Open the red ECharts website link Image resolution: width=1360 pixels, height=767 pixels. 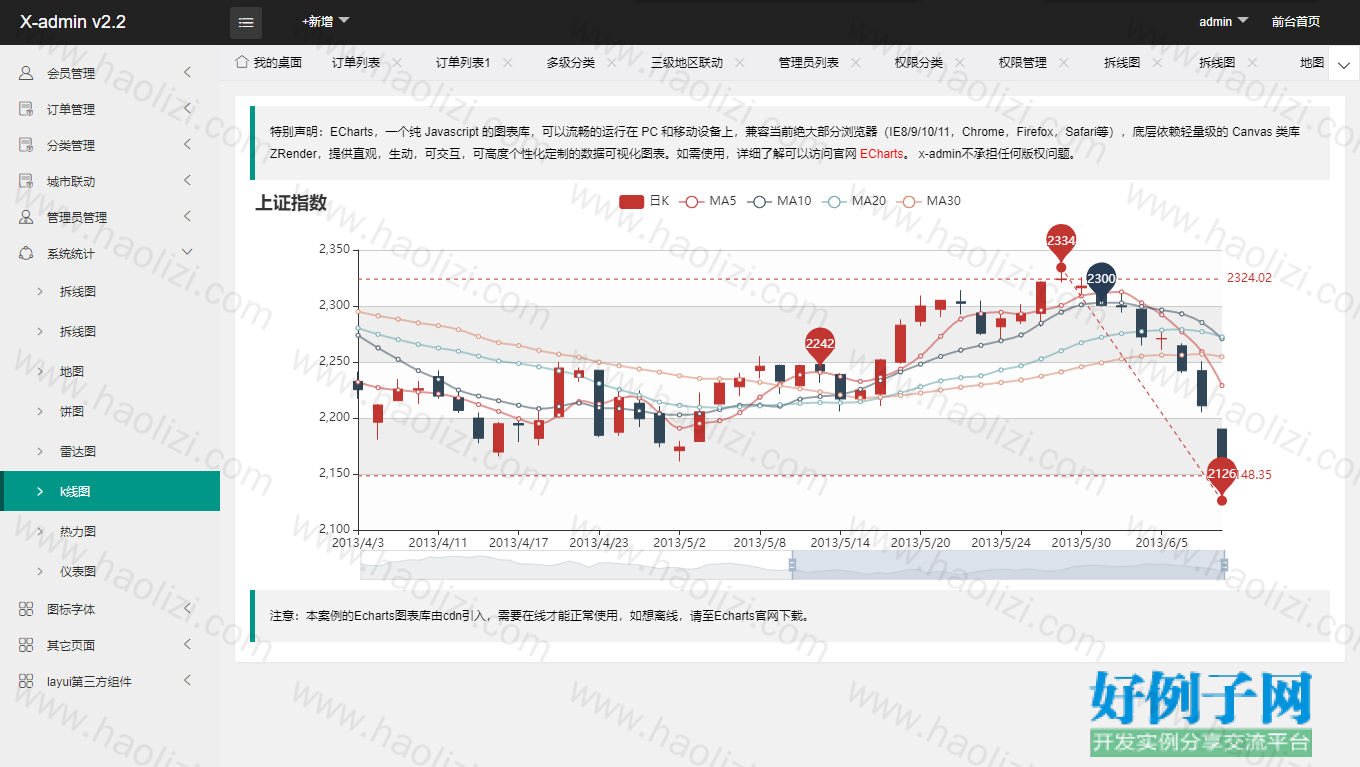(881, 154)
